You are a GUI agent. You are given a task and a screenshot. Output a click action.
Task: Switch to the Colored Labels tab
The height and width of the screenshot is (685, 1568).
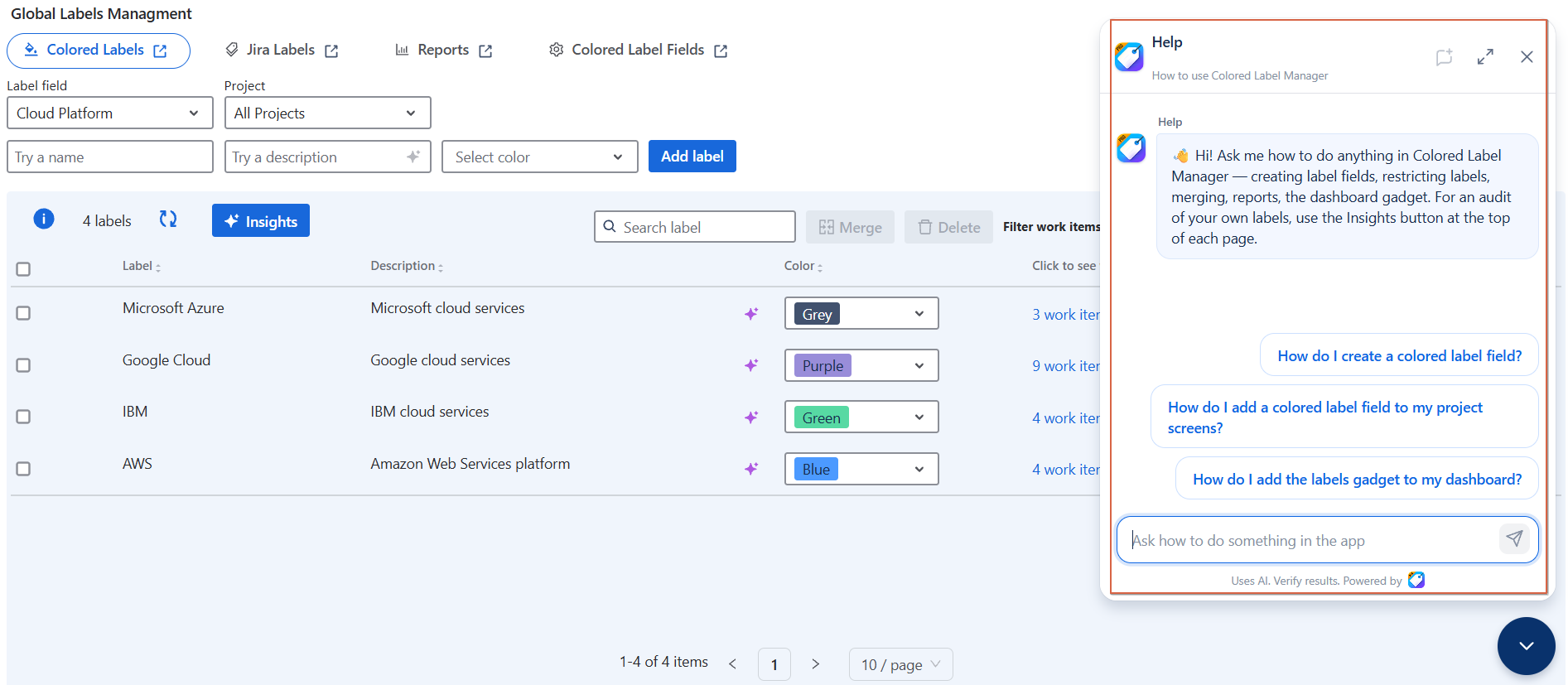click(x=99, y=51)
